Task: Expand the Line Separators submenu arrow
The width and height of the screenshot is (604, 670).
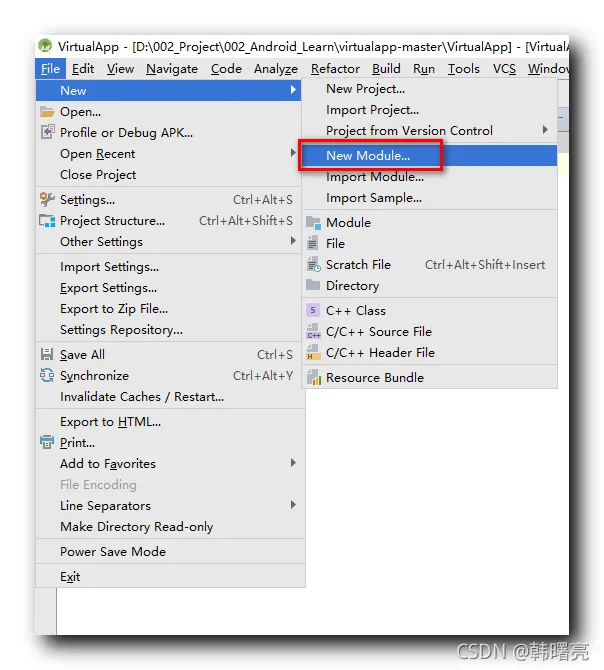Action: (293, 505)
